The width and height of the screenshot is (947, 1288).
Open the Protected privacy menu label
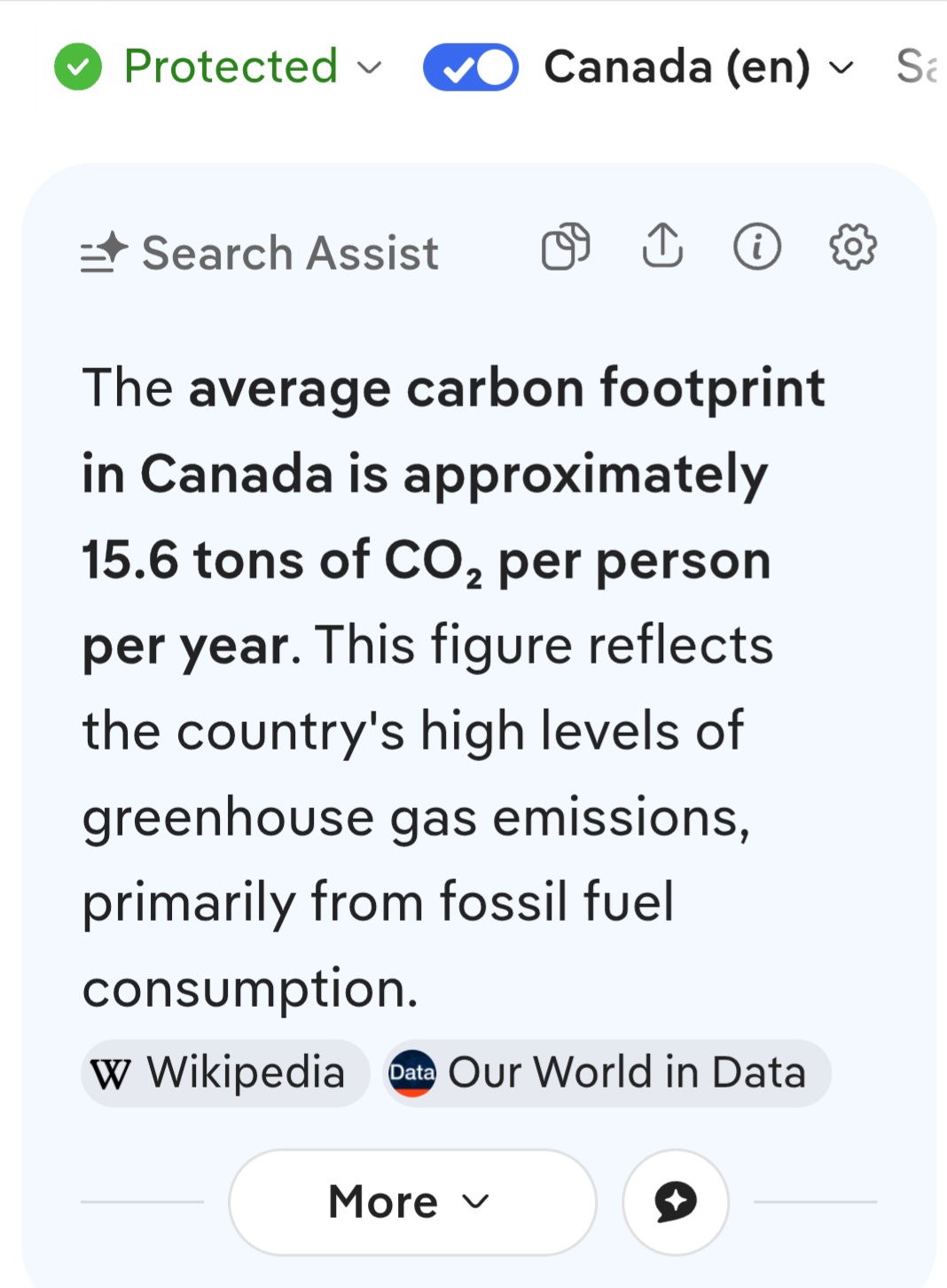[x=231, y=67]
